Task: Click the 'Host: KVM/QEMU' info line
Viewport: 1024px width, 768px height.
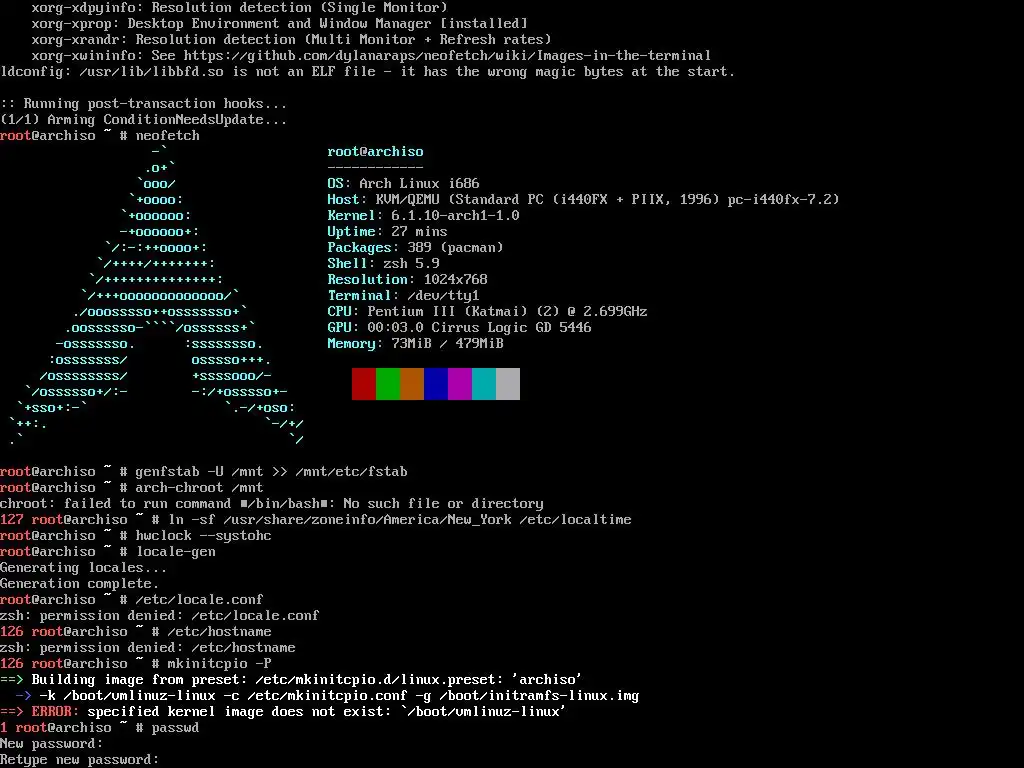Action: tap(583, 199)
